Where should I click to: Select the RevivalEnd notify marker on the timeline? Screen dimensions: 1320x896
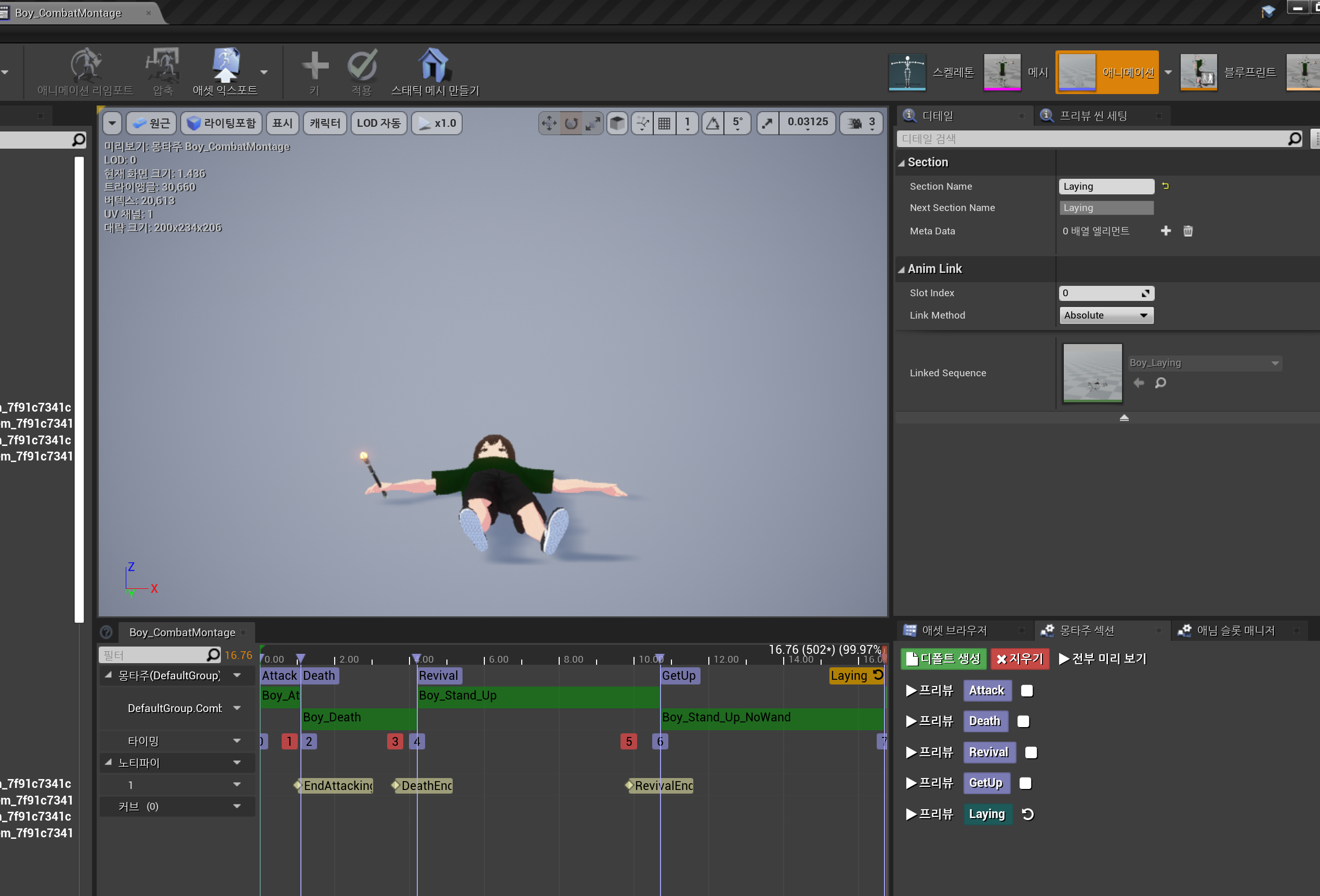point(660,786)
